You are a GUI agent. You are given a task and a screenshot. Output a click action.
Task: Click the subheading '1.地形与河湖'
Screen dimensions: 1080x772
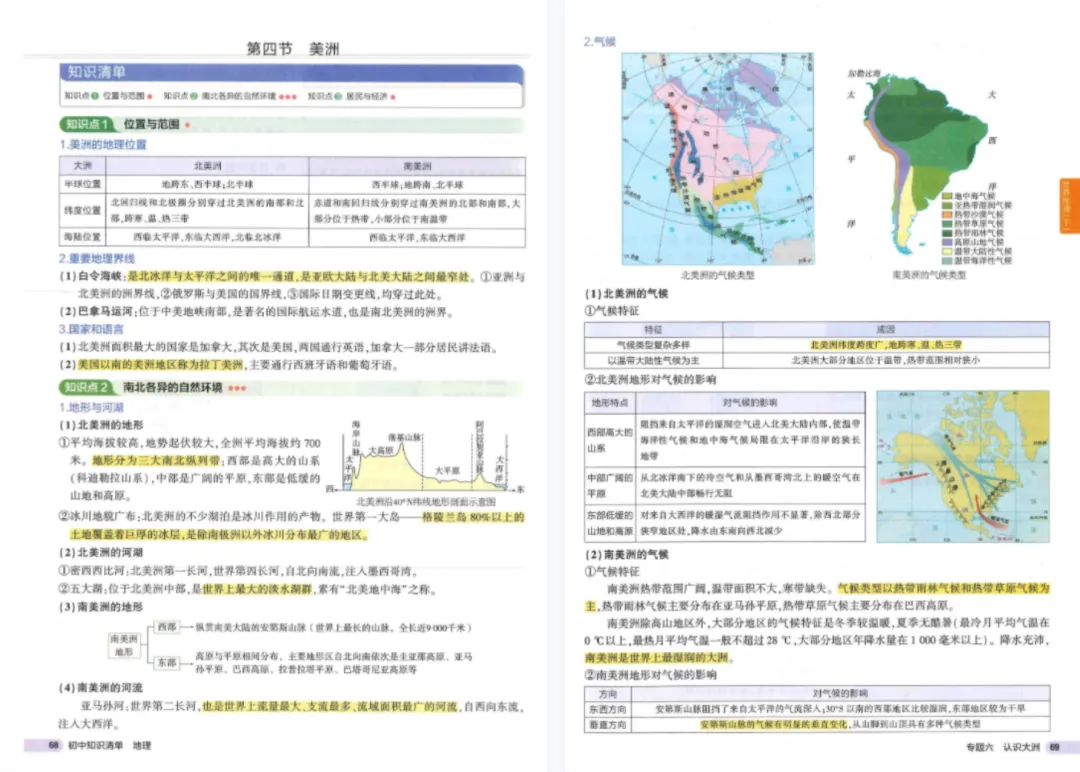92,408
